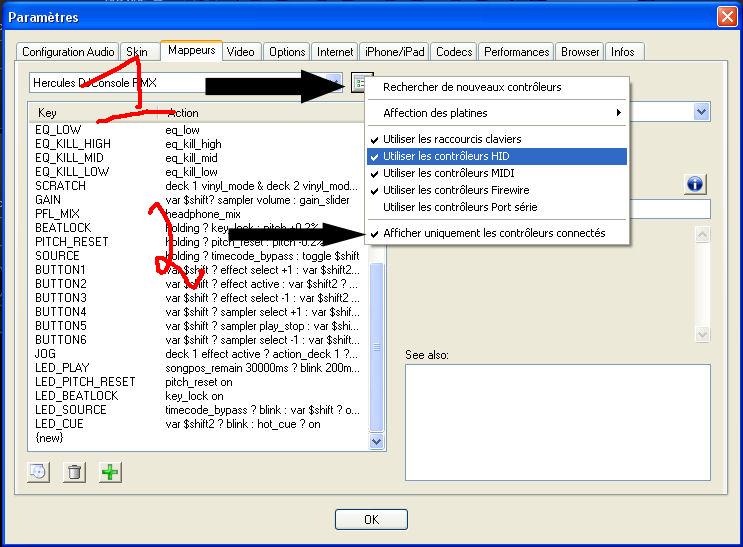Enable Utiliser les contrôleurs Port série
Screen dimensions: 743x547
(x=460, y=207)
